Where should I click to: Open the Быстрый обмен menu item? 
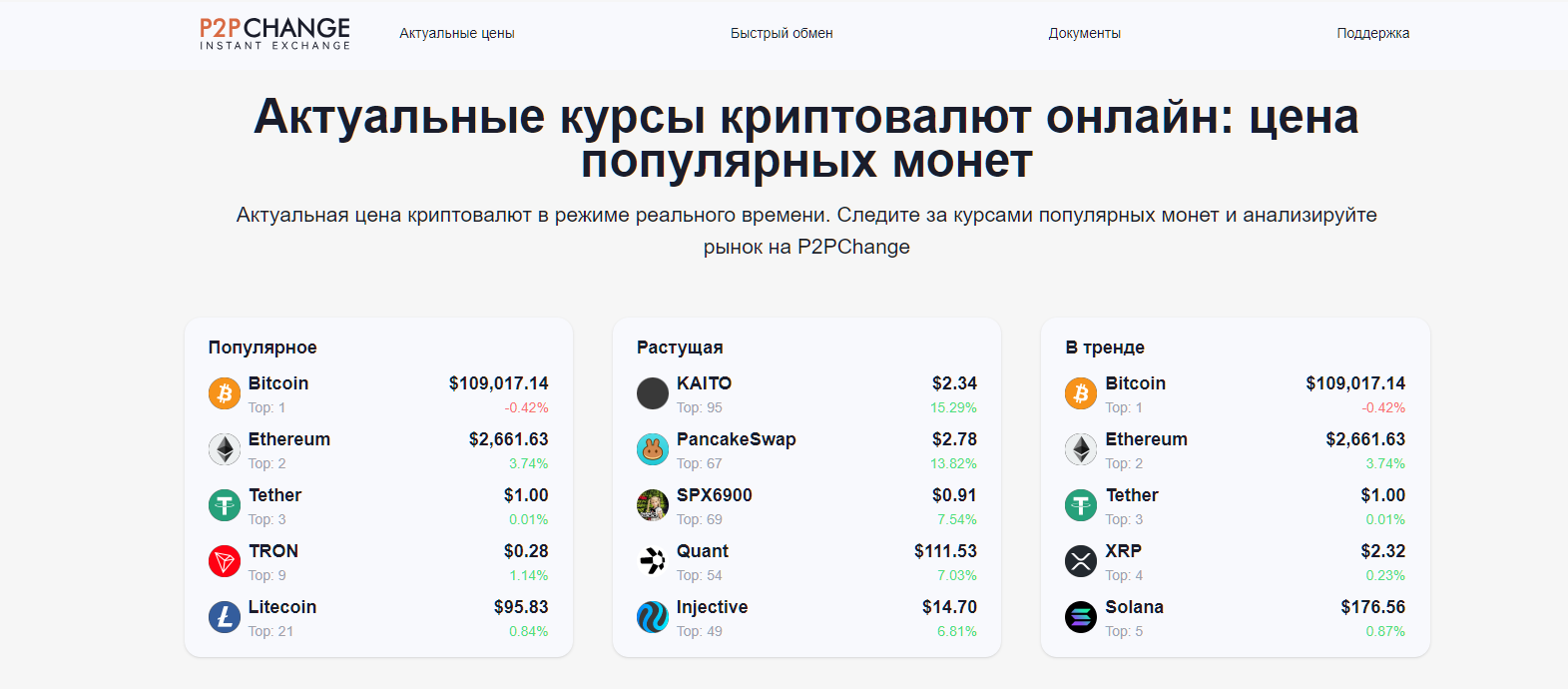pos(782,33)
